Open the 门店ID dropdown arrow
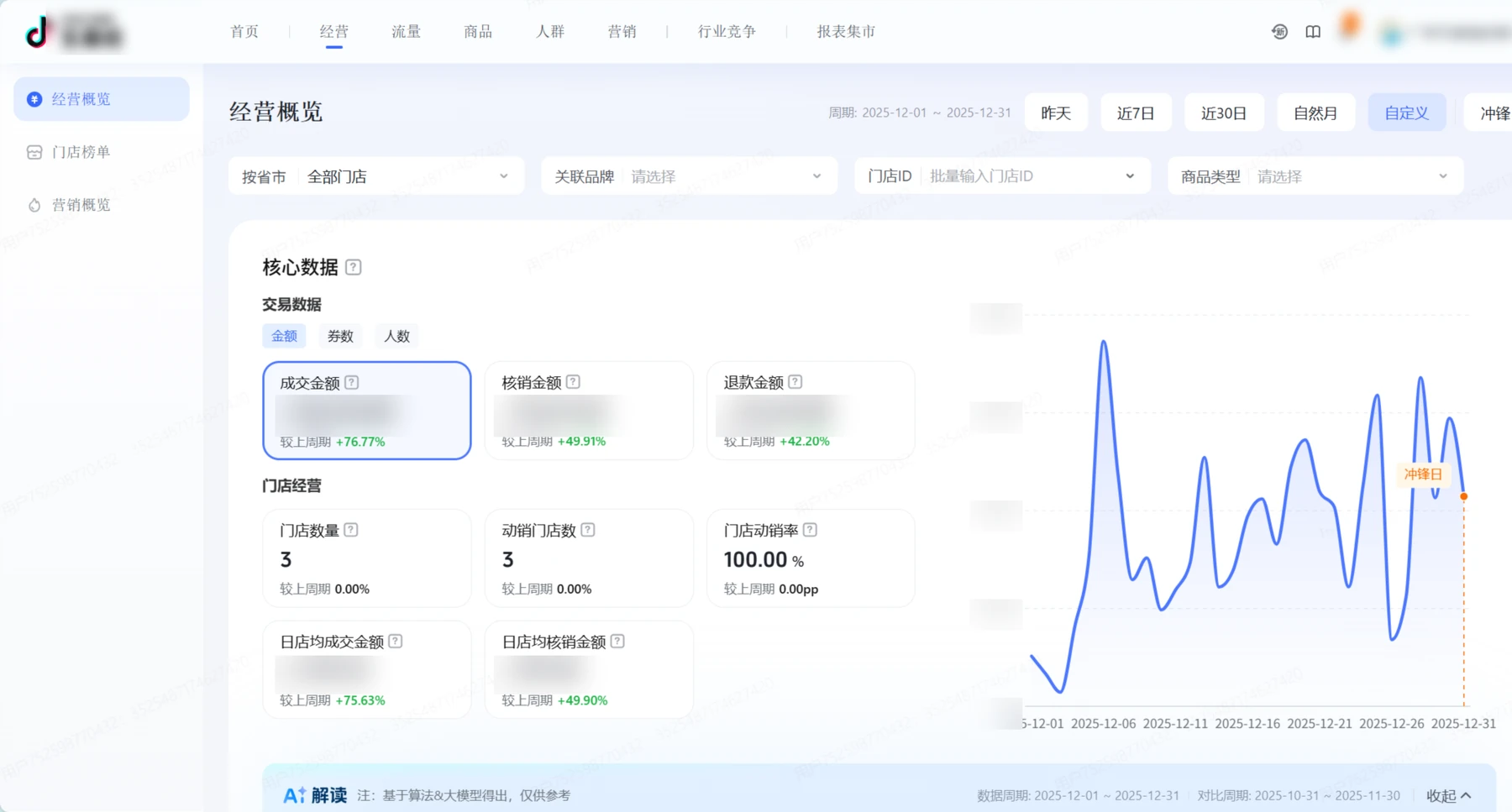 pos(1130,176)
